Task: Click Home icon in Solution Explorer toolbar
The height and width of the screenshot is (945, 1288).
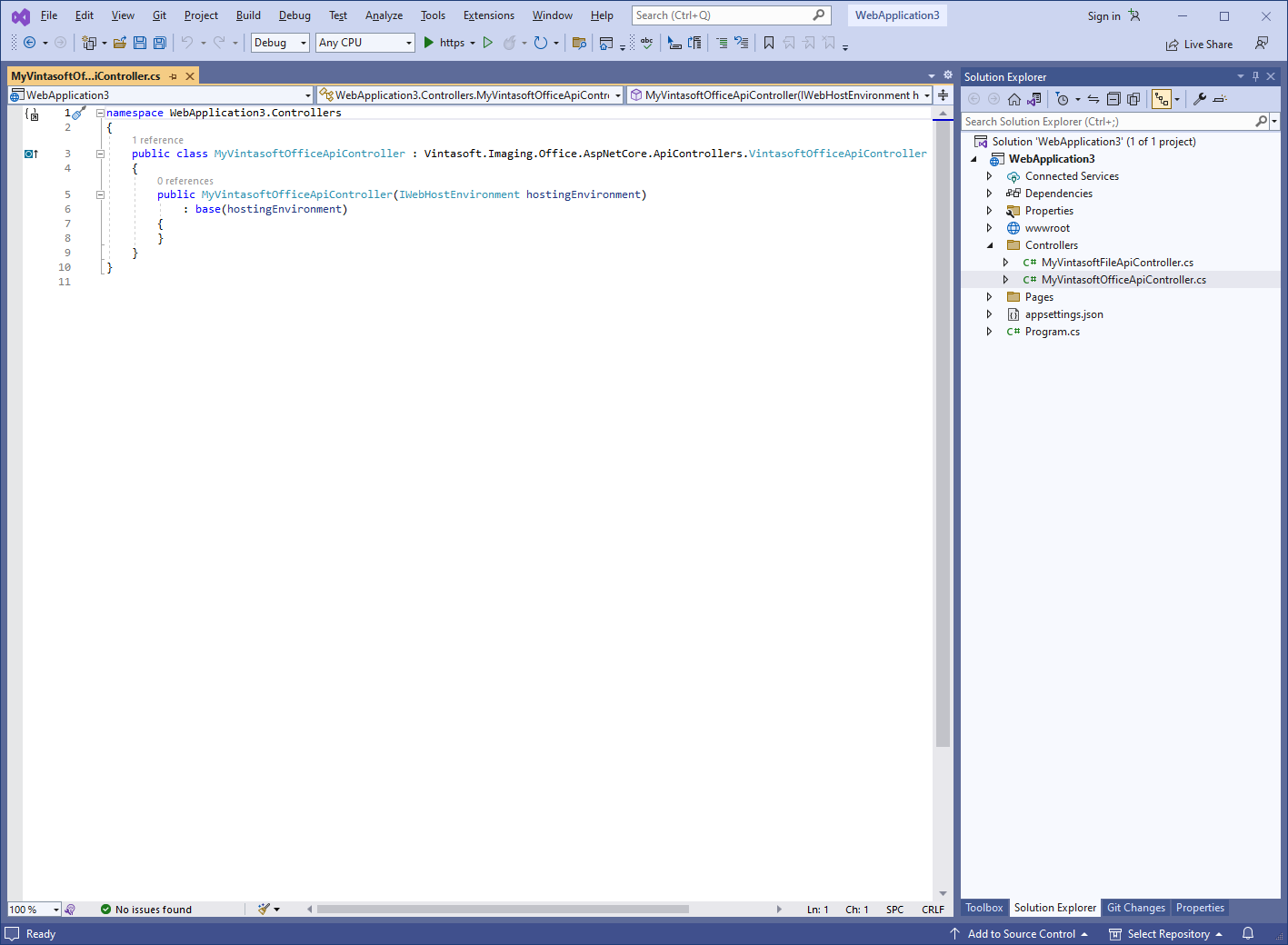Action: pos(1014,99)
